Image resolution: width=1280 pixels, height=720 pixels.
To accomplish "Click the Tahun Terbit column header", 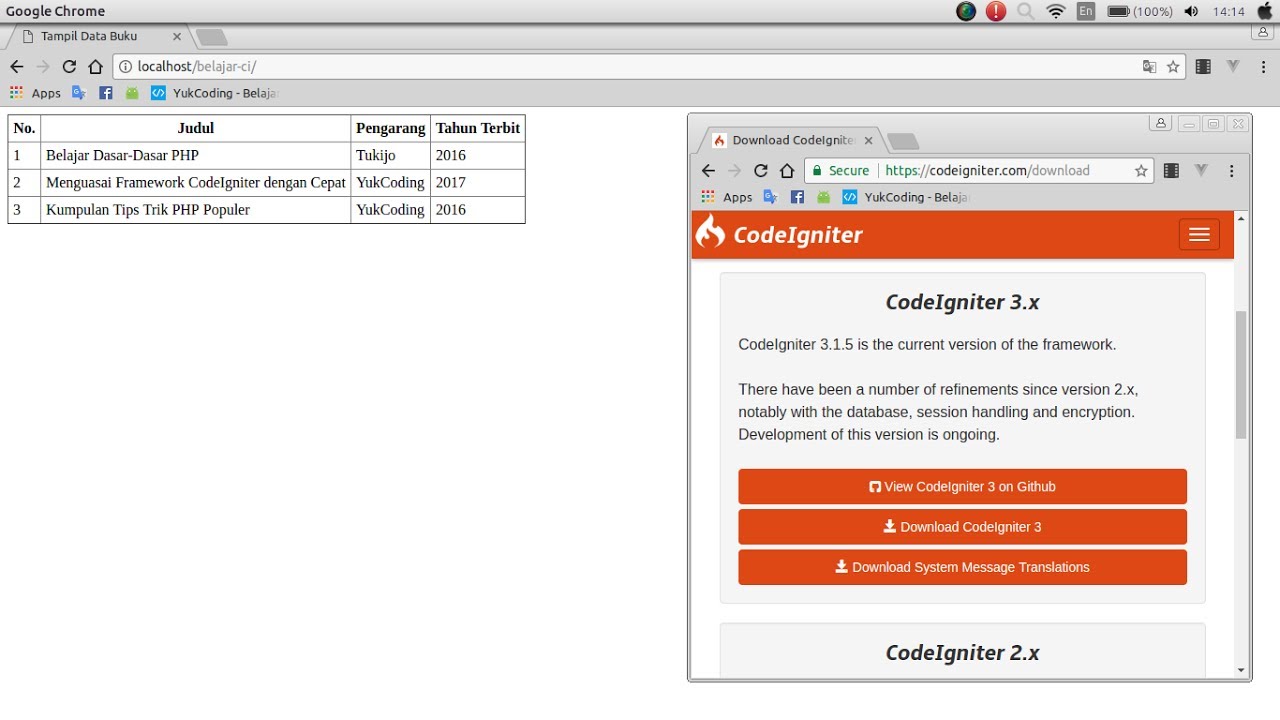I will (478, 128).
